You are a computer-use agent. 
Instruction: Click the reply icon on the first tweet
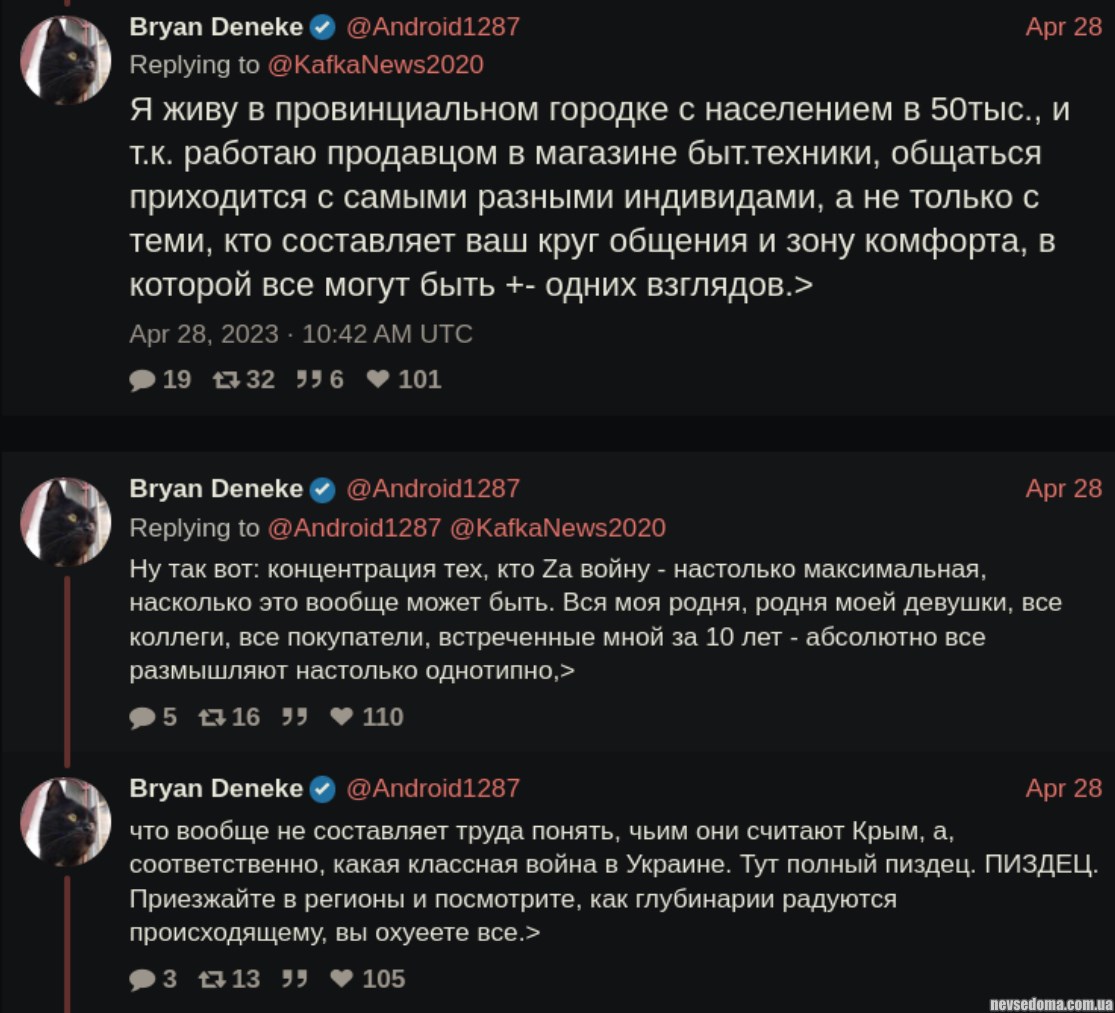click(144, 379)
